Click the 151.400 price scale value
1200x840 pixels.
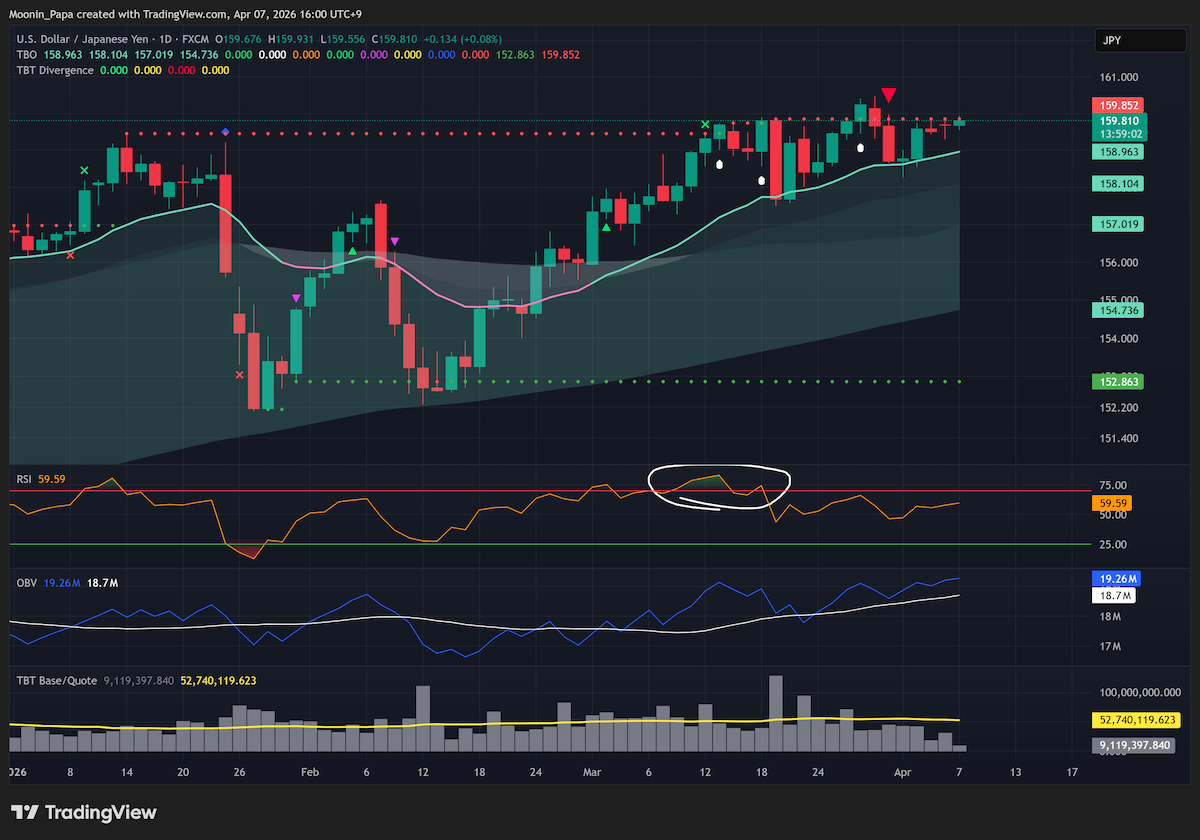click(x=1120, y=438)
